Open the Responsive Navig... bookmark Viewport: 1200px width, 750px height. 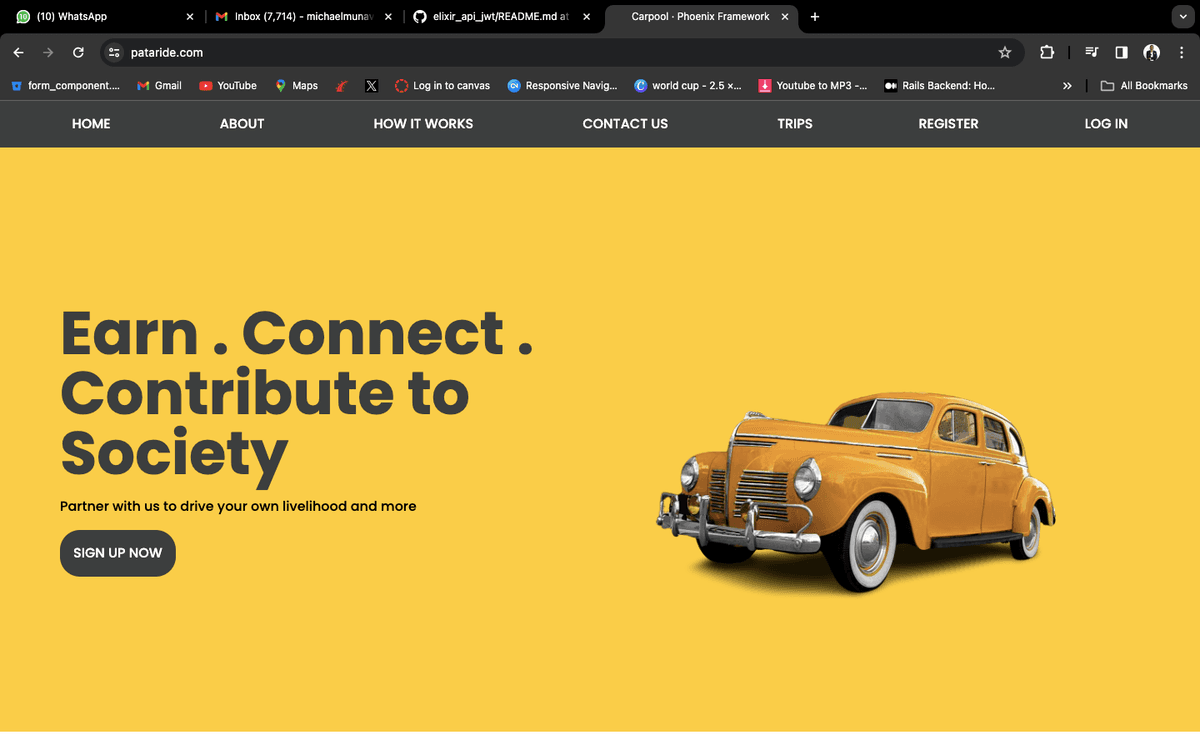tap(562, 86)
